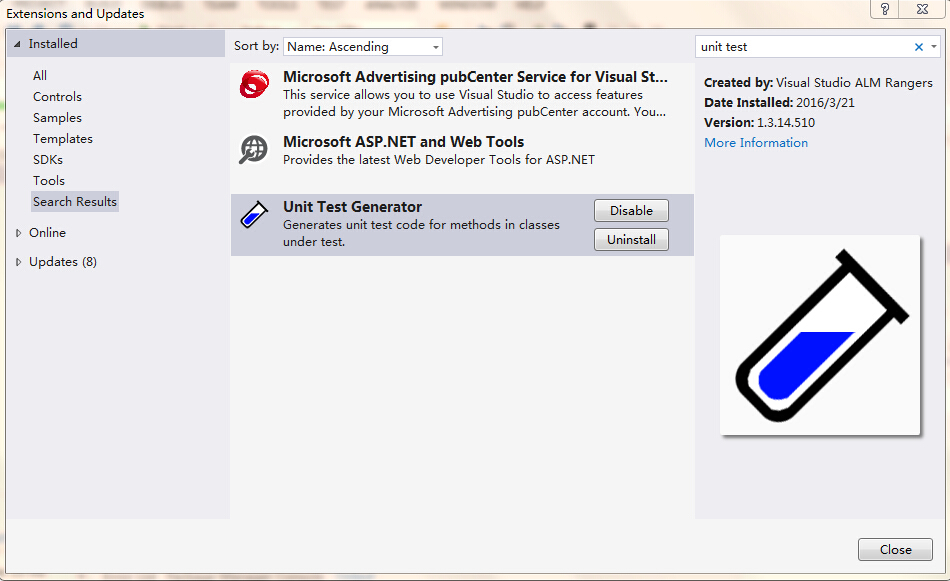Viewport: 950px width, 581px height.
Task: Clear the search box with the X icon
Action: [x=918, y=47]
